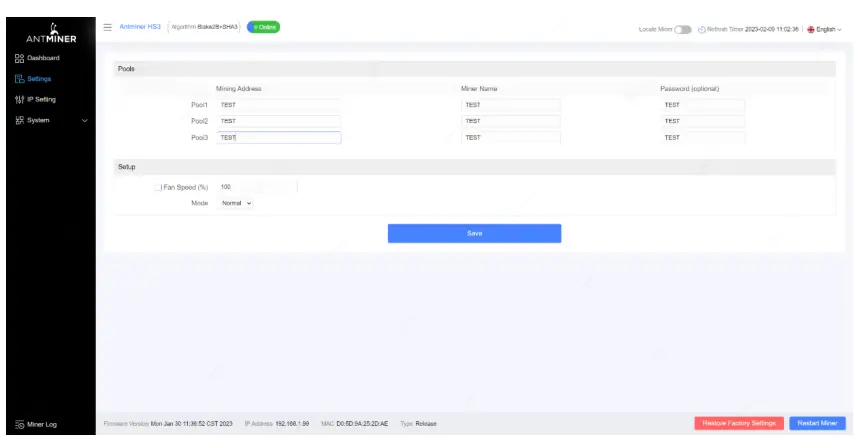Click the Mining Address column header

(239, 88)
